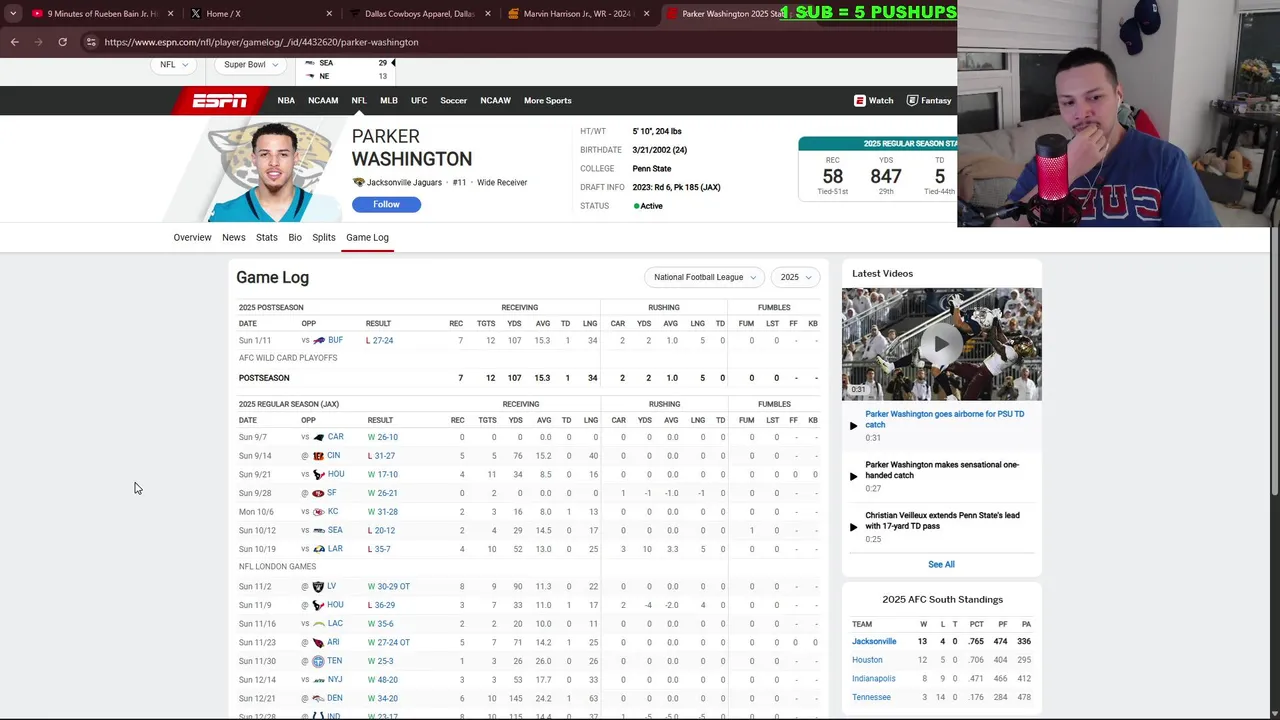This screenshot has height=720, width=1280.
Task: Close the Dallas Cowboys Apparel tab
Action: coord(488,14)
